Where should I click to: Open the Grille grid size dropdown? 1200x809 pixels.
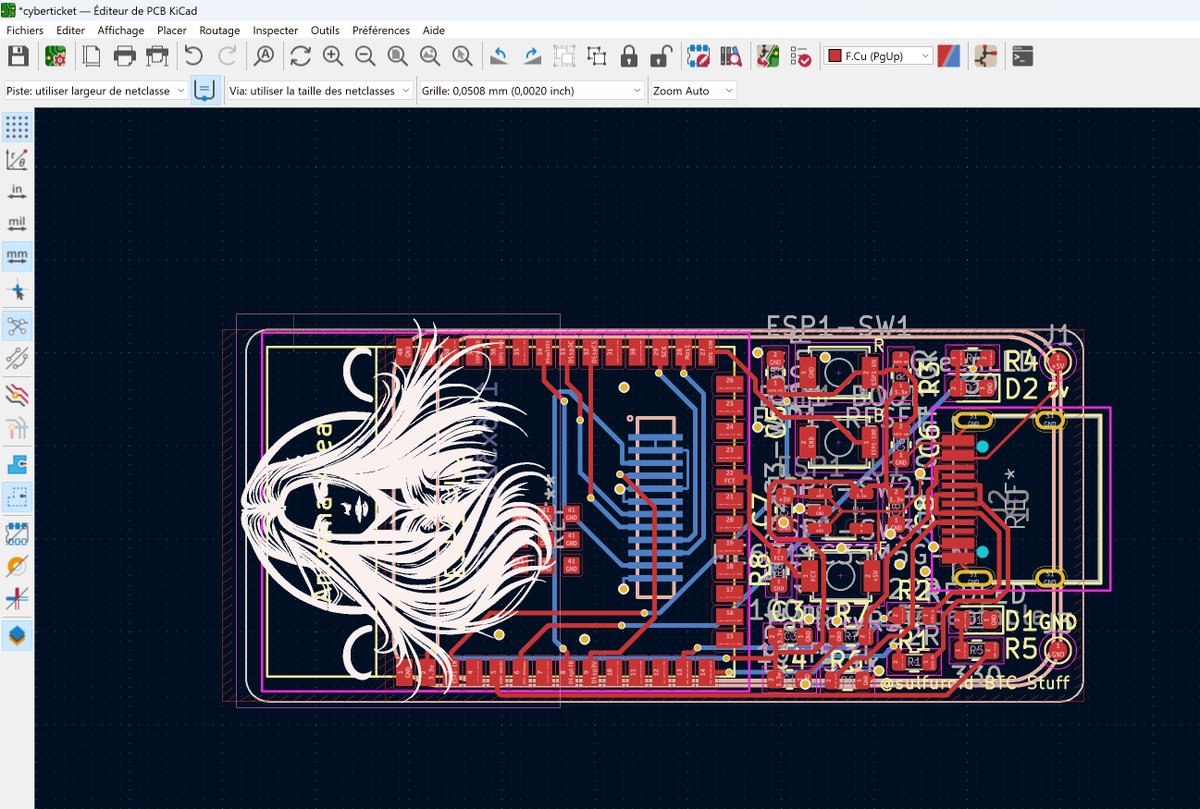pyautogui.click(x=531, y=90)
